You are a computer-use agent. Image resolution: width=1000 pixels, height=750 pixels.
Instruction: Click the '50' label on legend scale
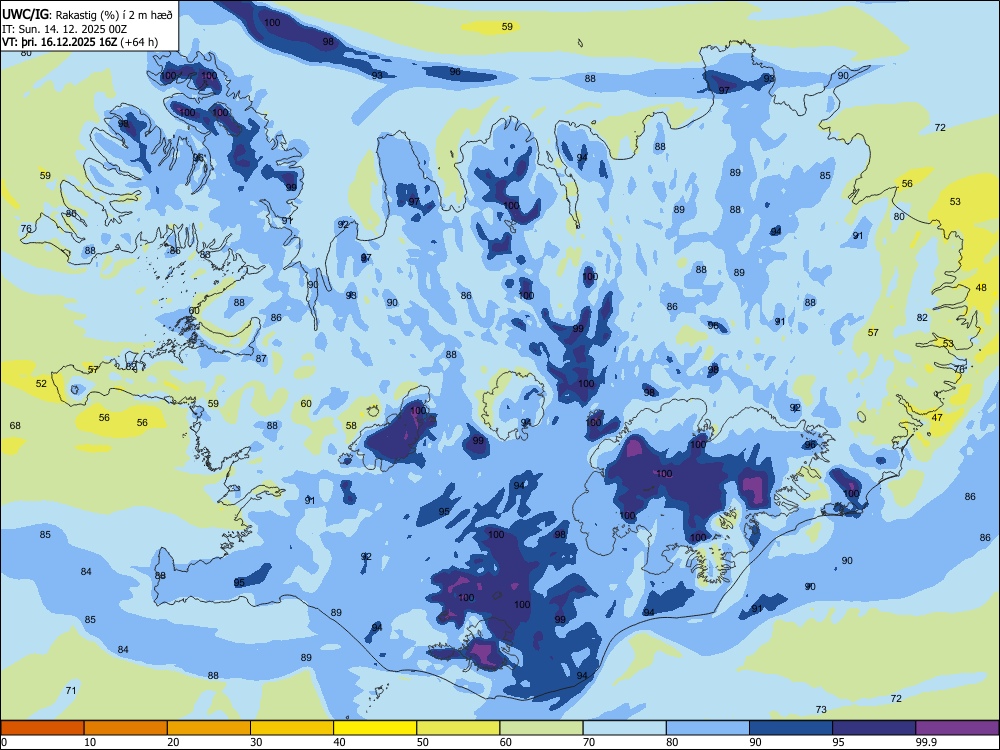pos(423,742)
